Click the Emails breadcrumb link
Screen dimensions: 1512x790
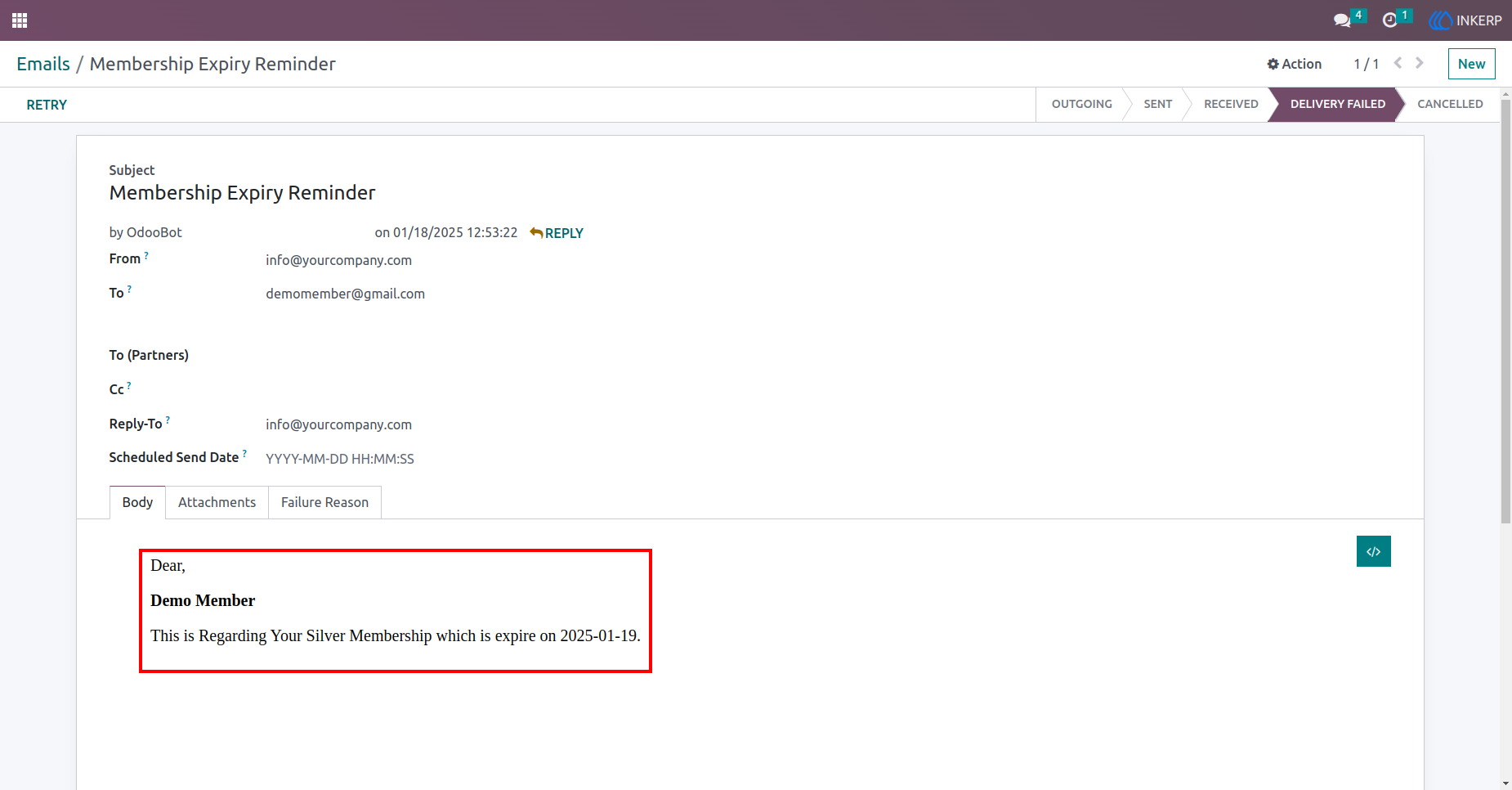click(x=43, y=64)
